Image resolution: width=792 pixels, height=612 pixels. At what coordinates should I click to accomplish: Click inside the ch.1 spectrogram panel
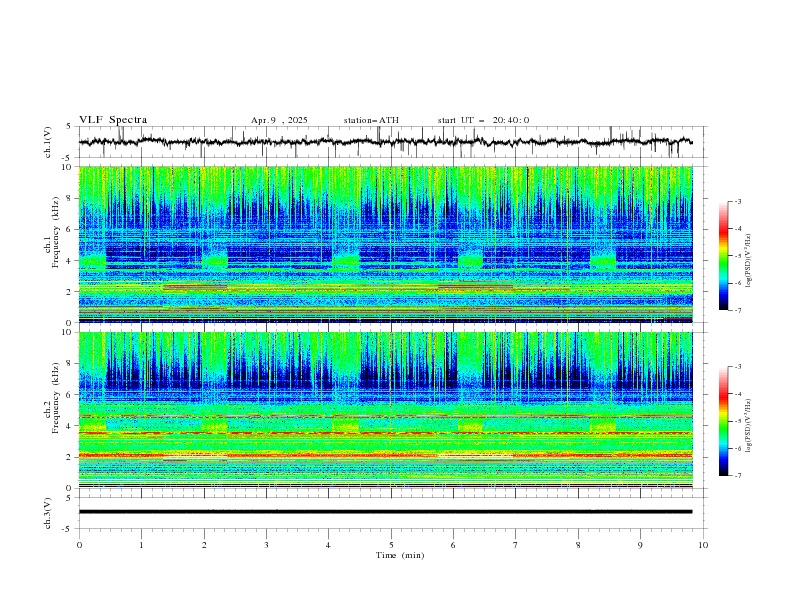pyautogui.click(x=385, y=244)
